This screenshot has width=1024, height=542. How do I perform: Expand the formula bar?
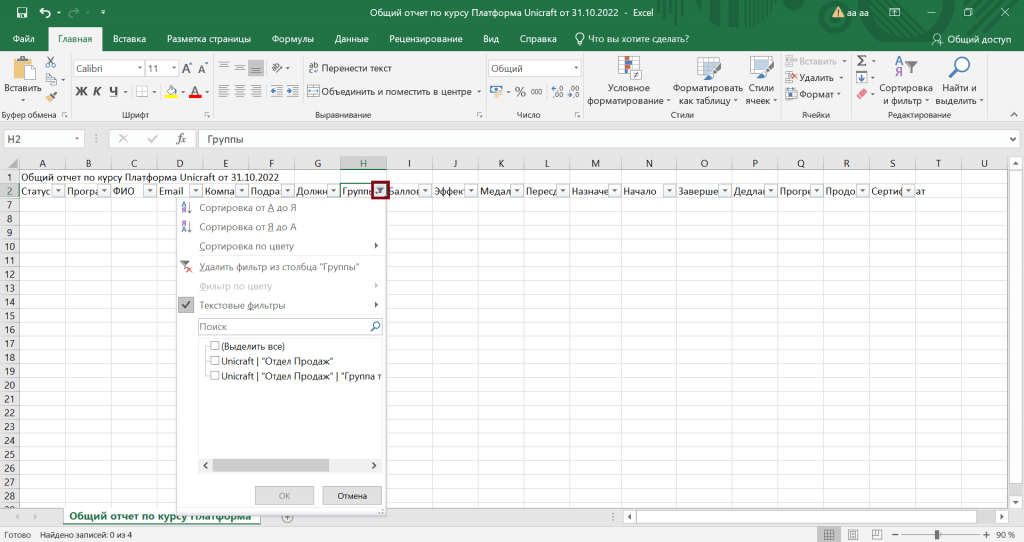point(1013,139)
